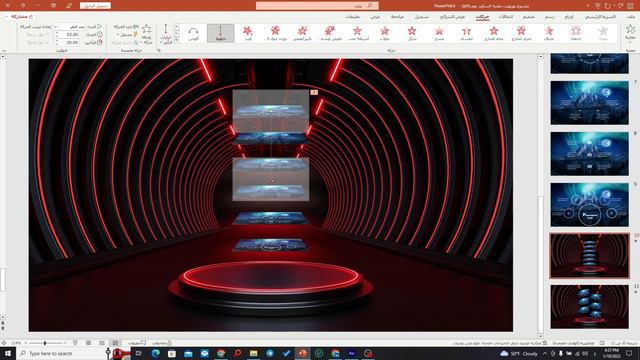Apply the مسح (Wipe) exit effect
The image size is (640, 360).
click(439, 33)
